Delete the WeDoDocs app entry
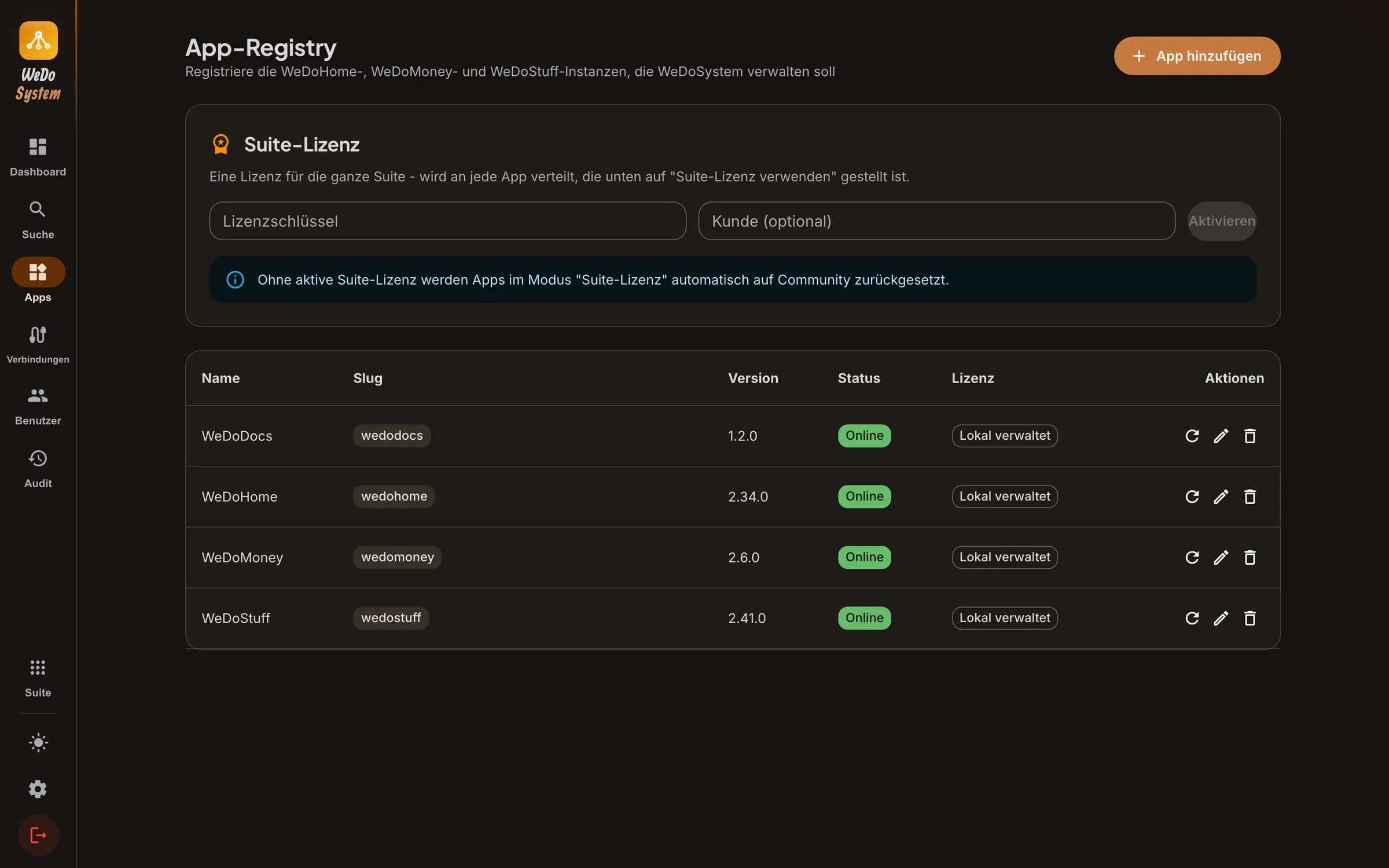The width and height of the screenshot is (1389, 868). click(x=1250, y=436)
